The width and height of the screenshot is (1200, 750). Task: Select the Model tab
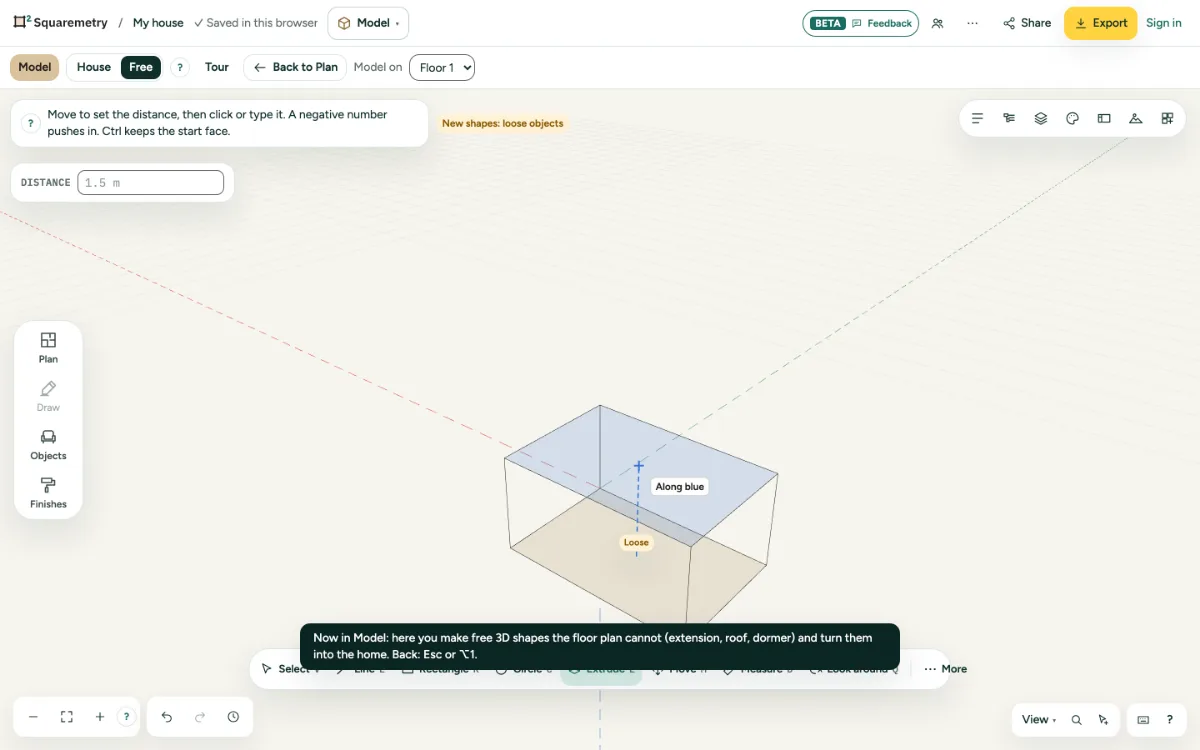35,67
